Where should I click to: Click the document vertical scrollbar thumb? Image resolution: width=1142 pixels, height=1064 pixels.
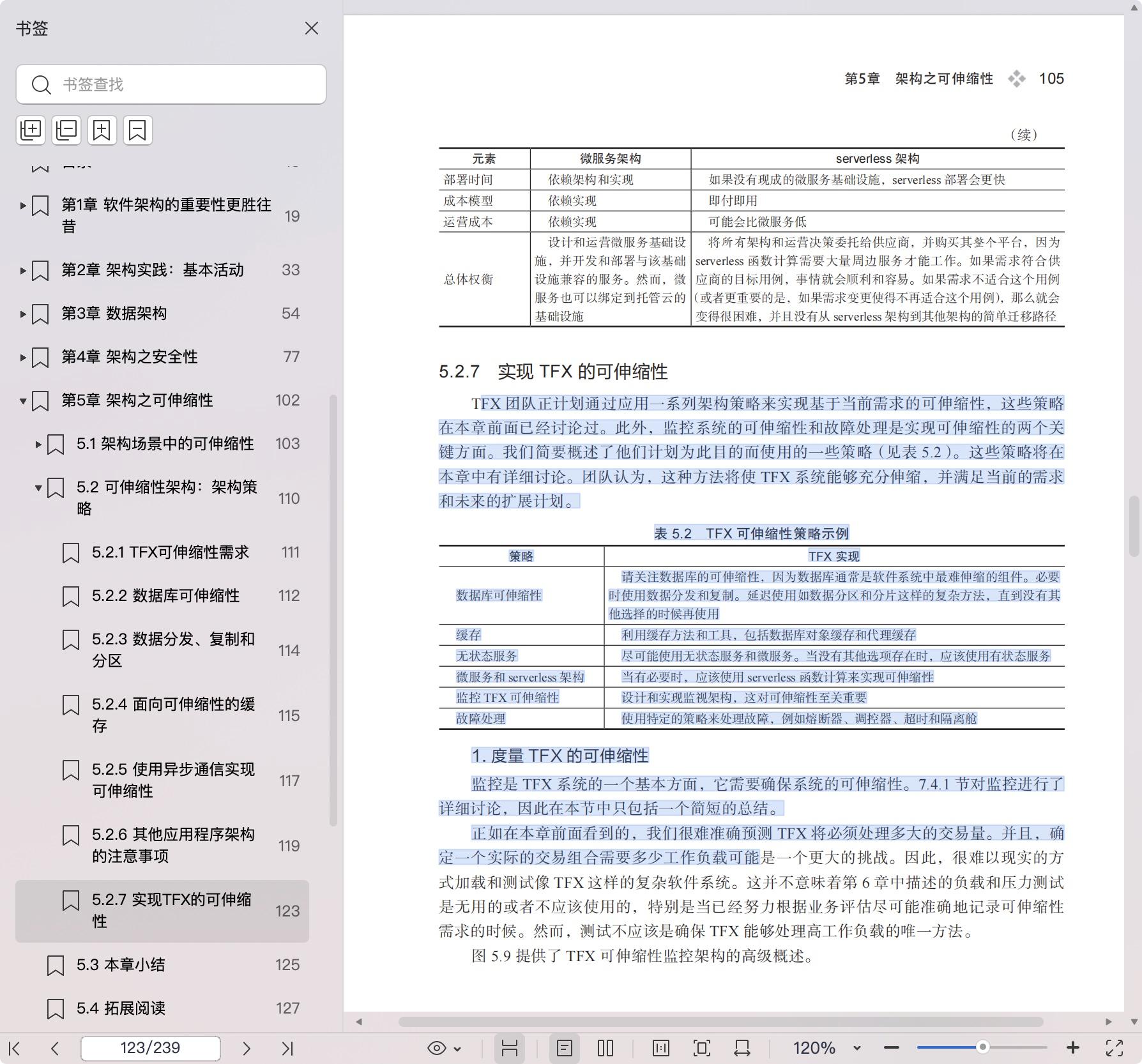[1134, 526]
